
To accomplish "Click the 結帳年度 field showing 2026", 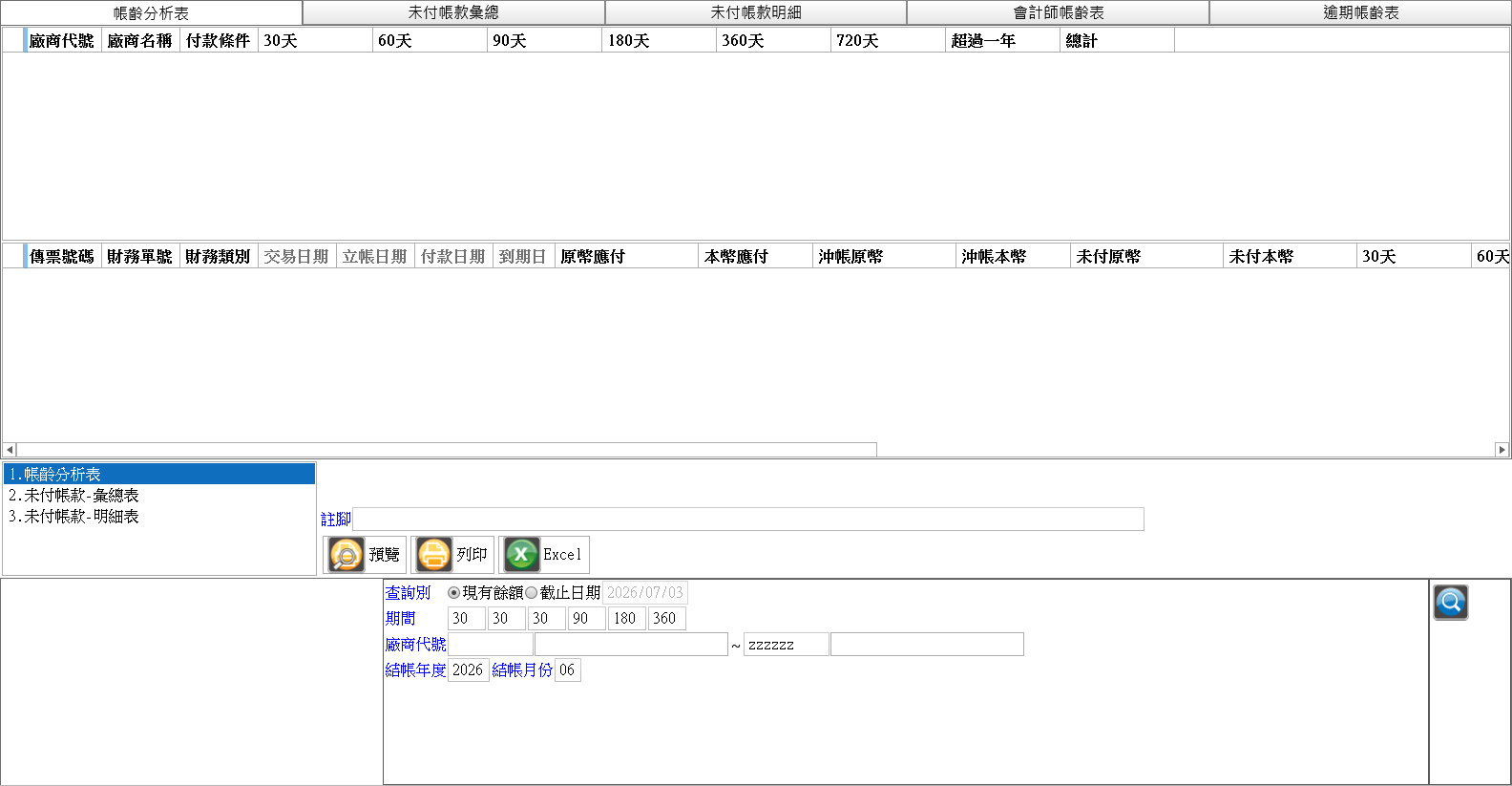I will point(469,670).
